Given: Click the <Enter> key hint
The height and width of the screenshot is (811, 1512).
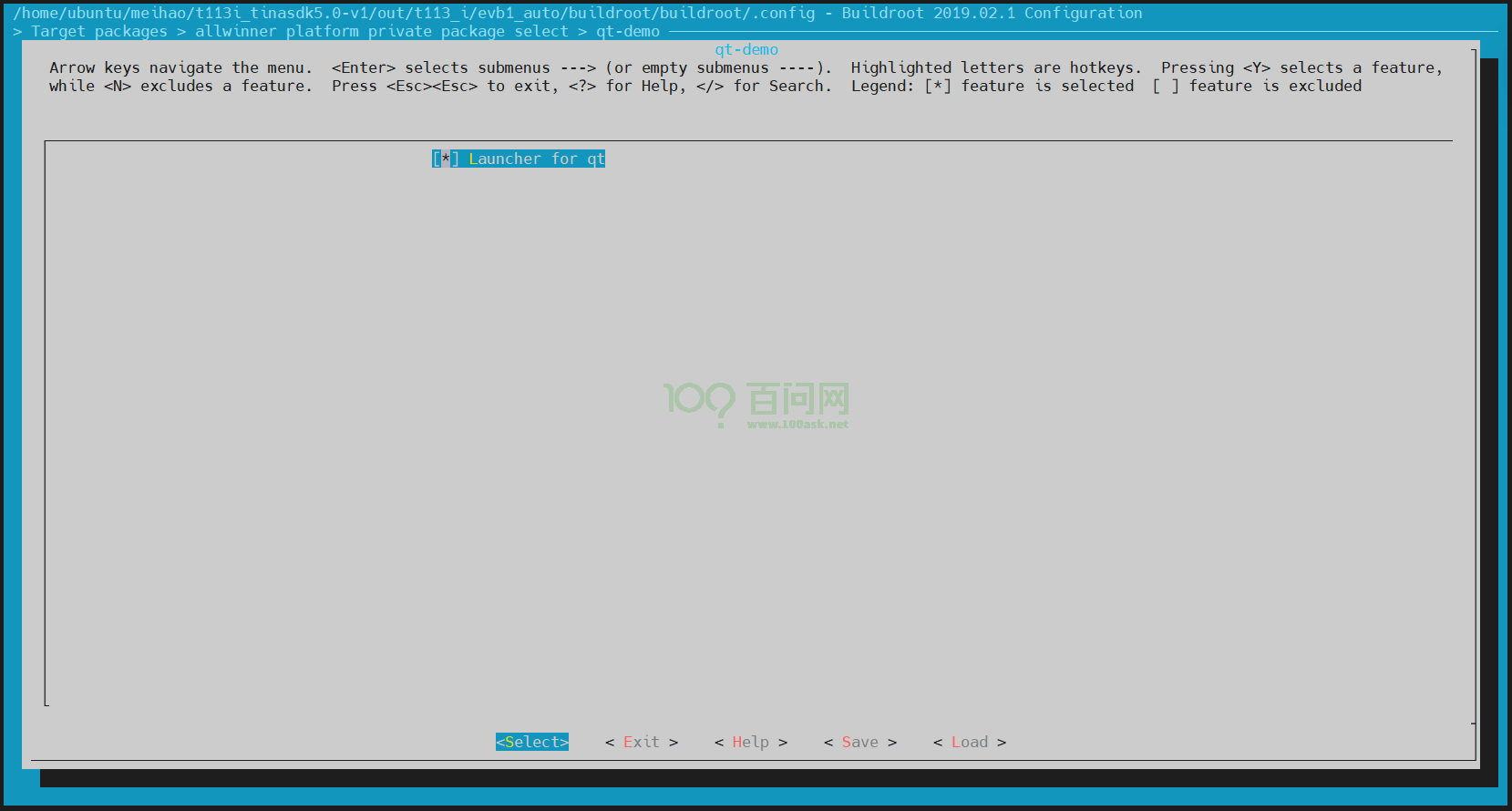Looking at the screenshot, I should pyautogui.click(x=363, y=68).
